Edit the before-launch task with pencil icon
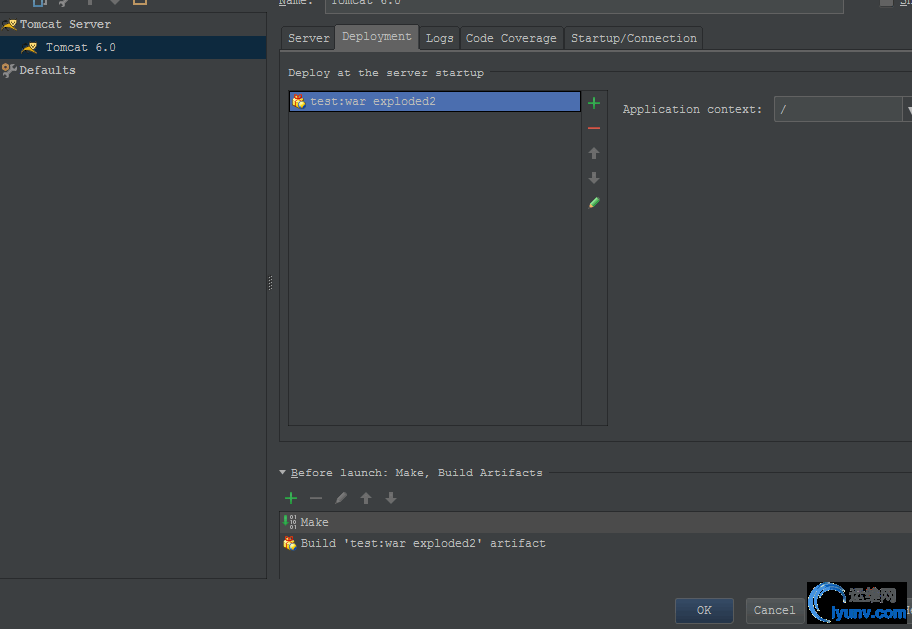This screenshot has height=629, width=912. coord(341,498)
